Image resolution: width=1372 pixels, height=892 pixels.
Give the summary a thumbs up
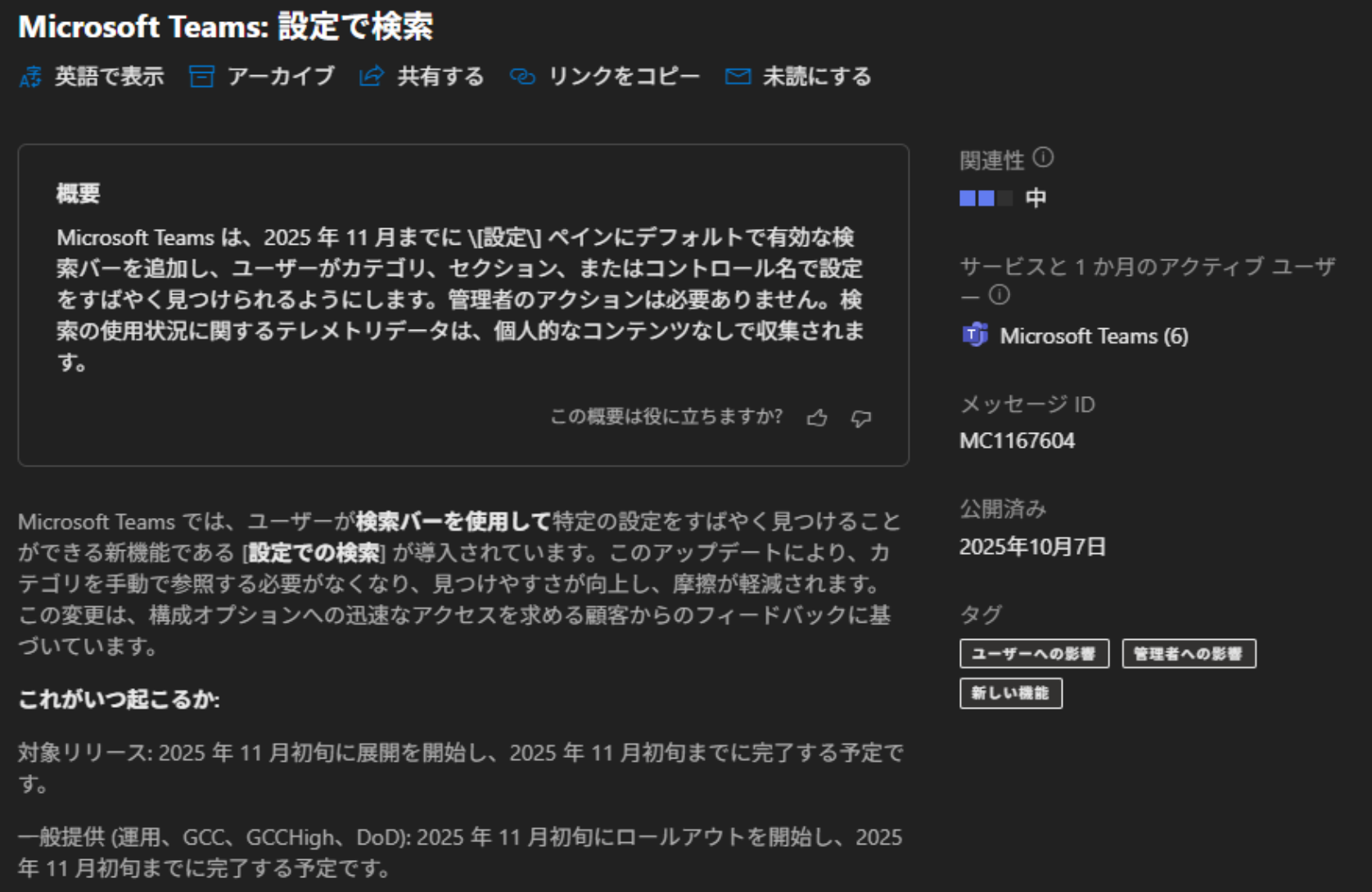(817, 418)
